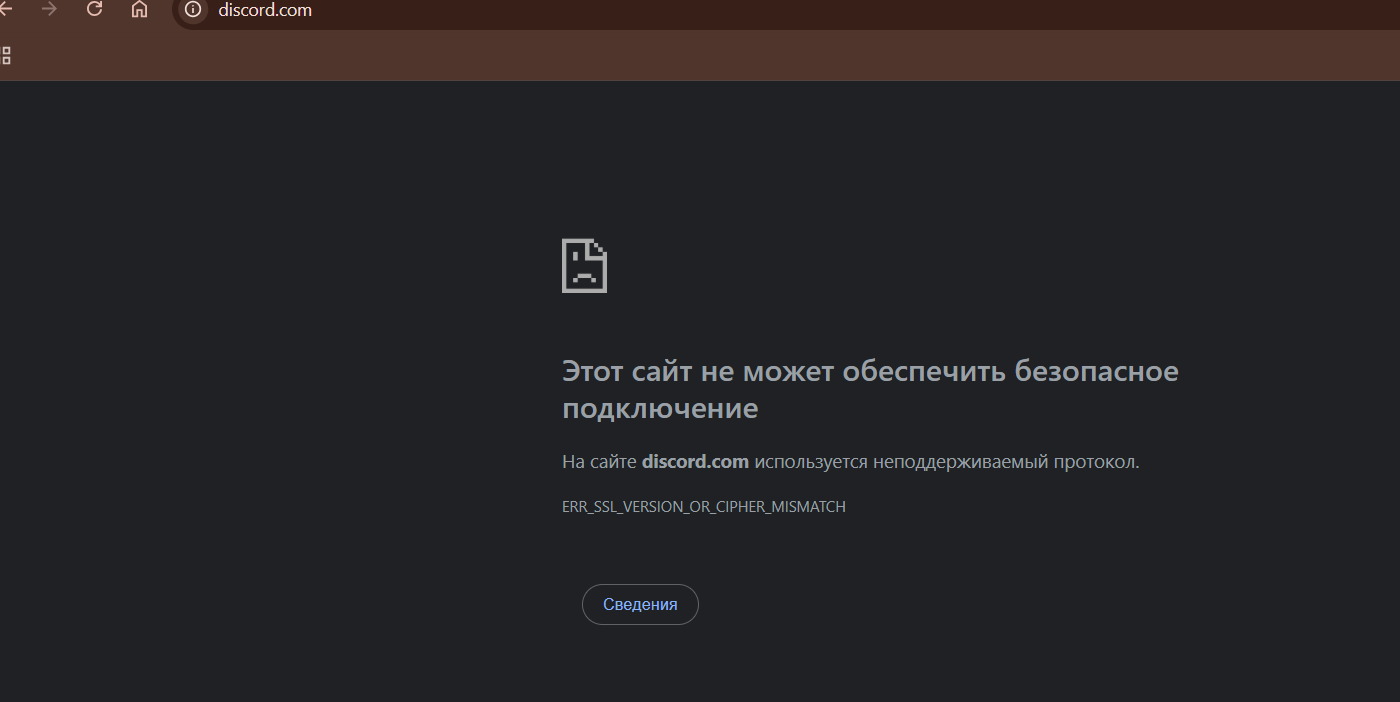Click the Сведения button

pos(640,604)
